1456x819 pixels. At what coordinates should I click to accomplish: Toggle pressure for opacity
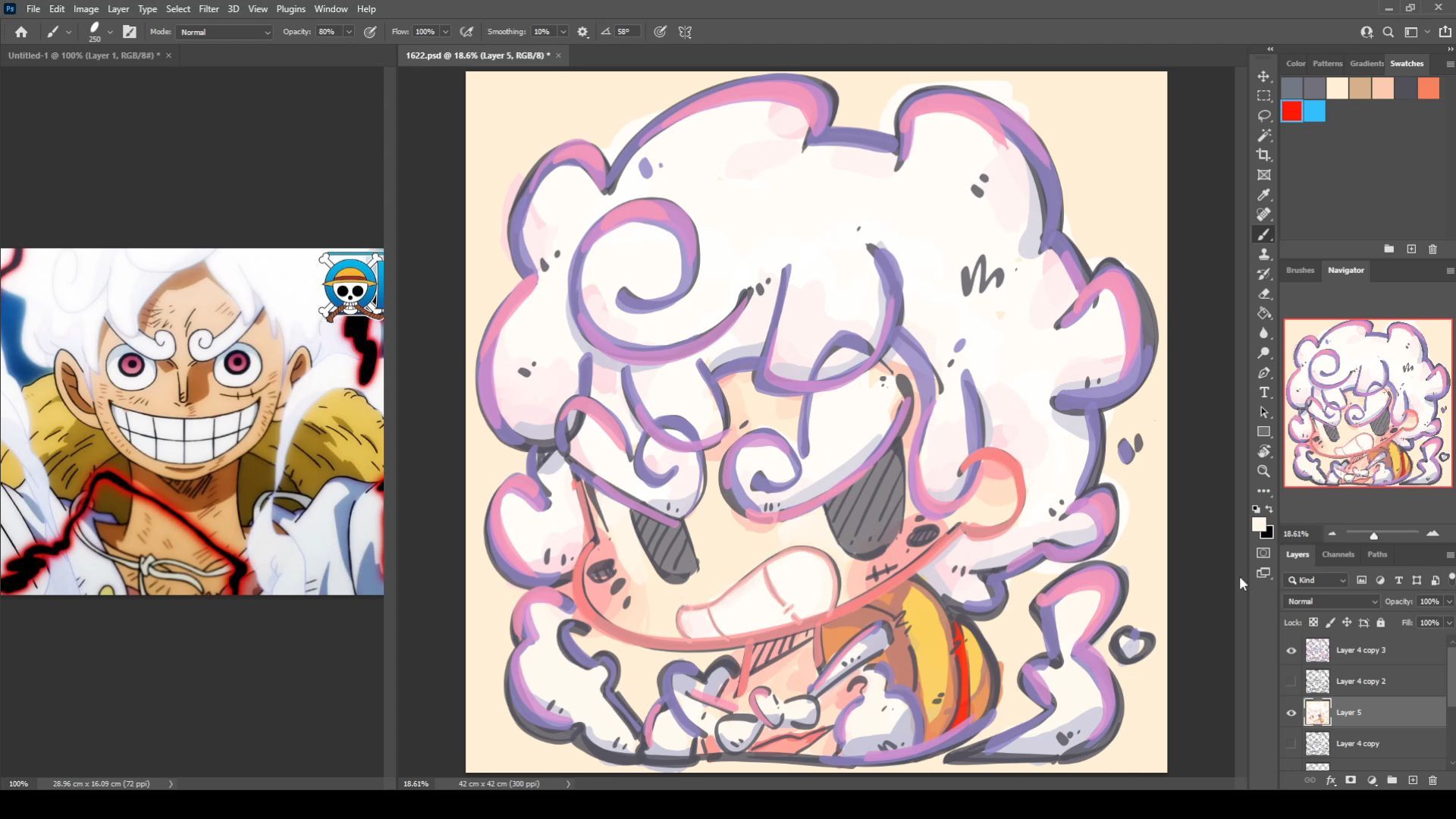[370, 32]
